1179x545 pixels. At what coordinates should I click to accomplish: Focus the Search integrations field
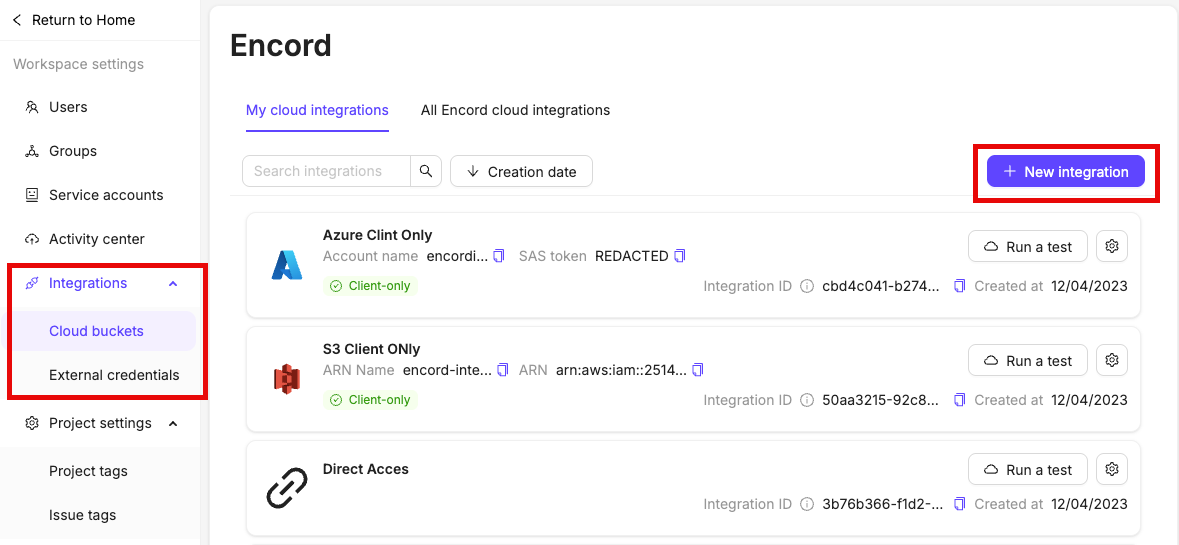[326, 171]
